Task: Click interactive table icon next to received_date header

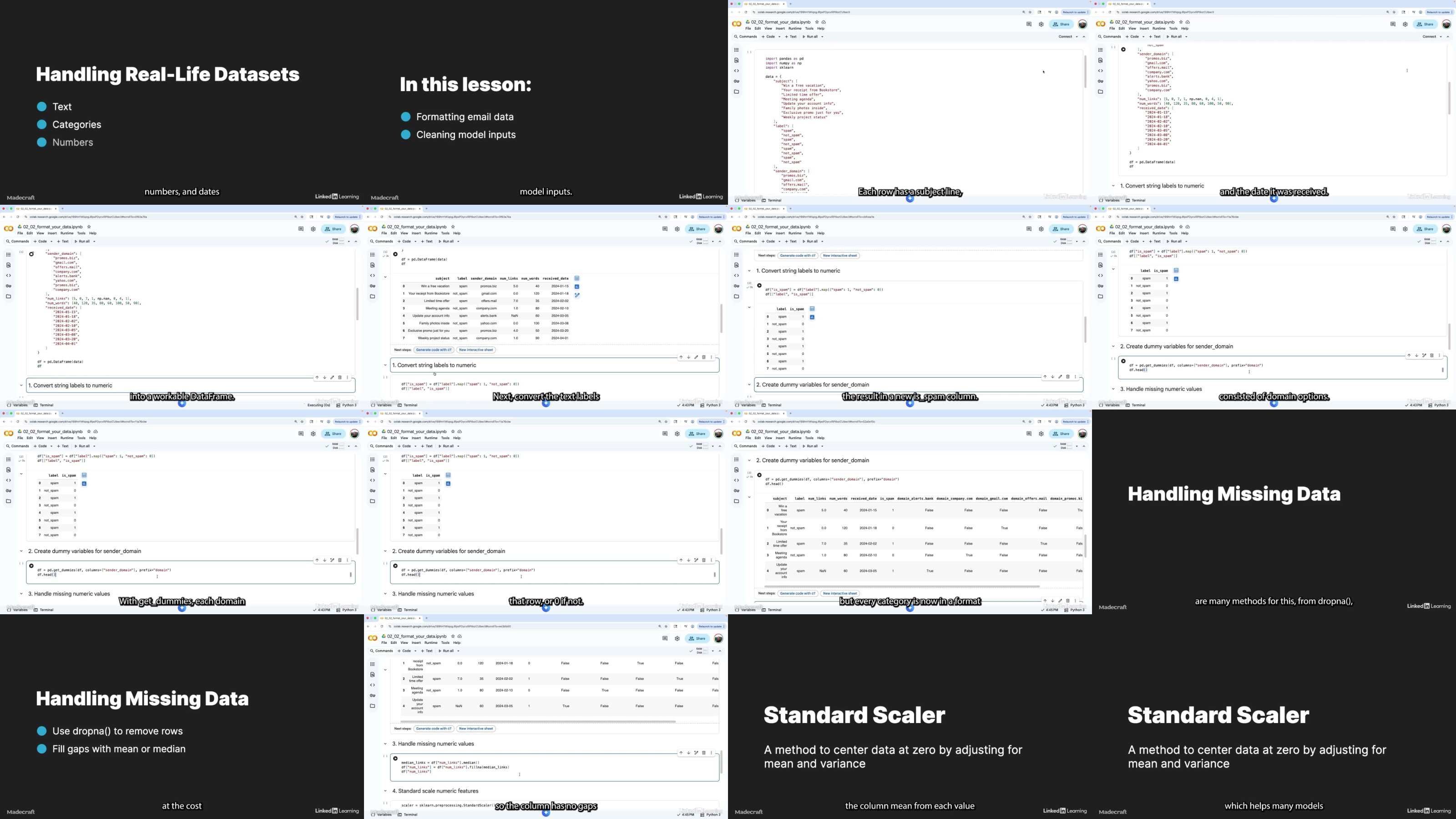Action: click(x=576, y=278)
